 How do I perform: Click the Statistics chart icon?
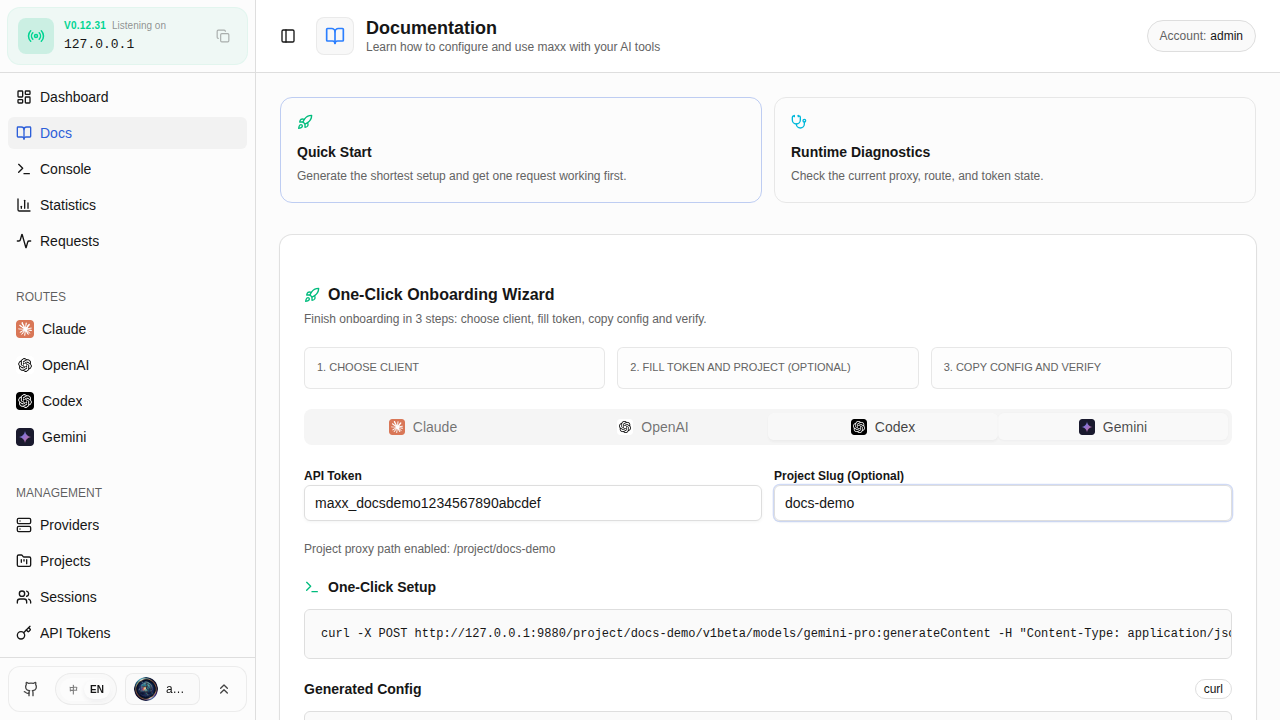tap(24, 205)
